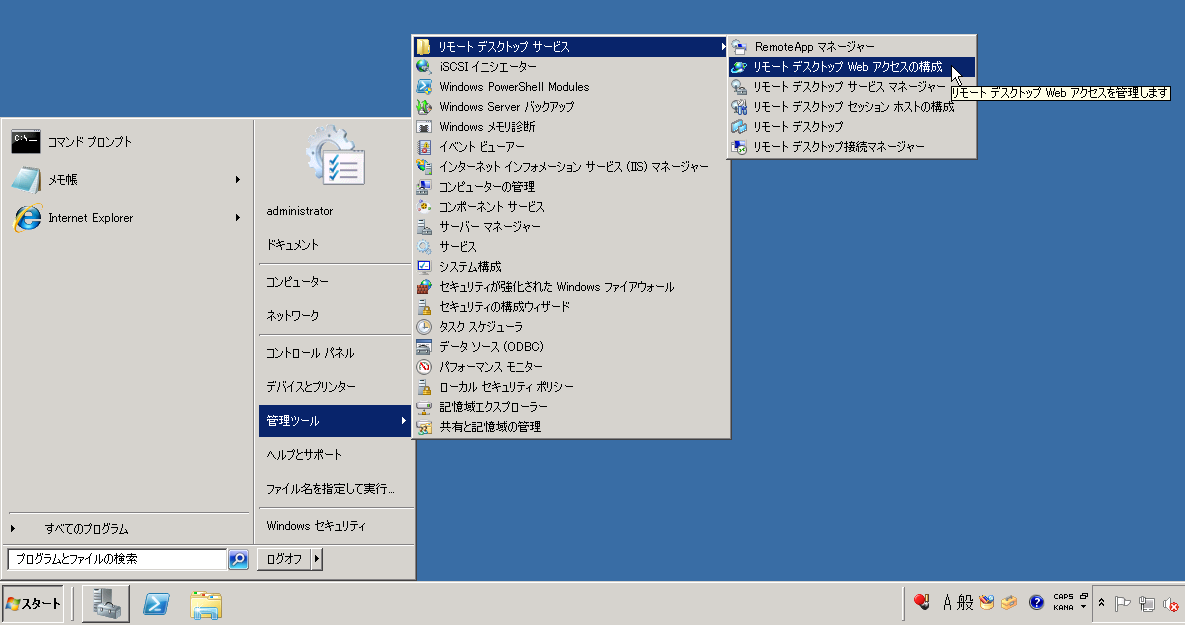Click the スタート button
Viewport: 1185px width, 625px height.
tap(32, 604)
